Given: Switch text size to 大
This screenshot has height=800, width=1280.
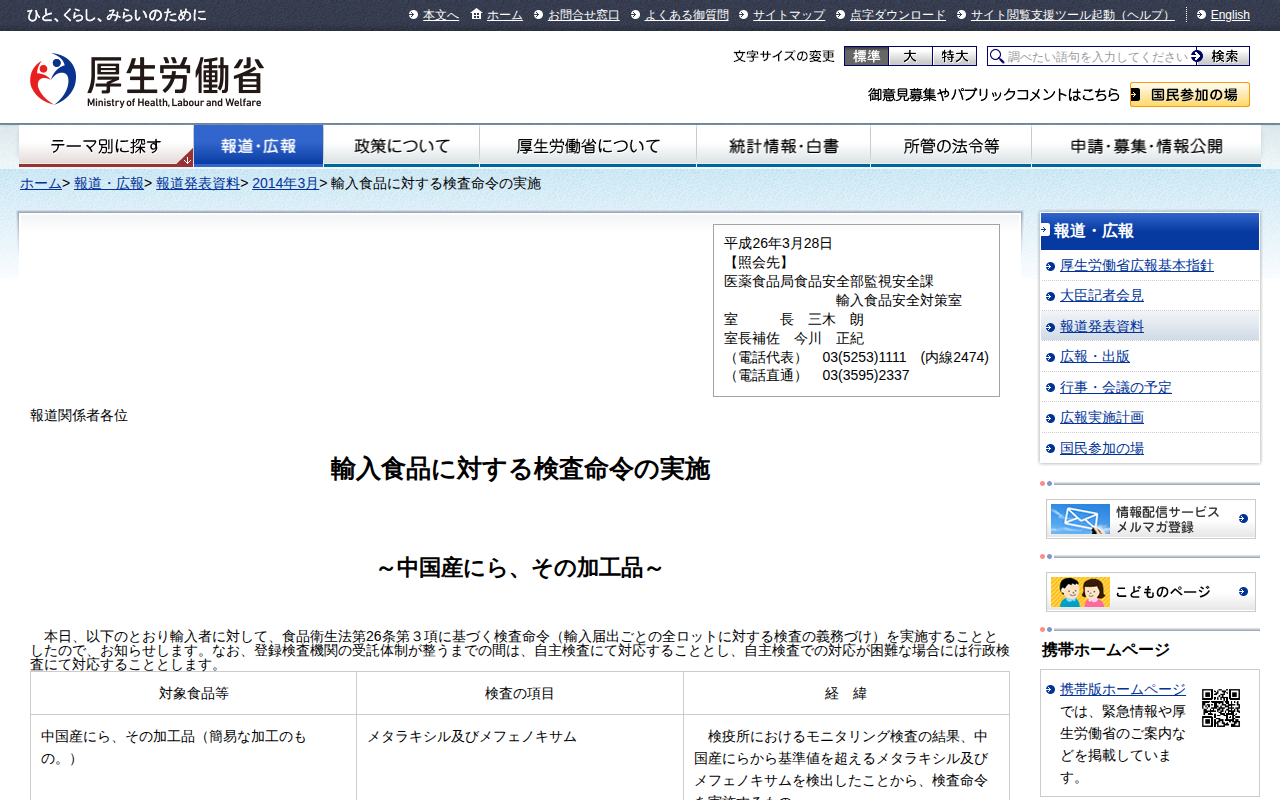Looking at the screenshot, I should (910, 57).
